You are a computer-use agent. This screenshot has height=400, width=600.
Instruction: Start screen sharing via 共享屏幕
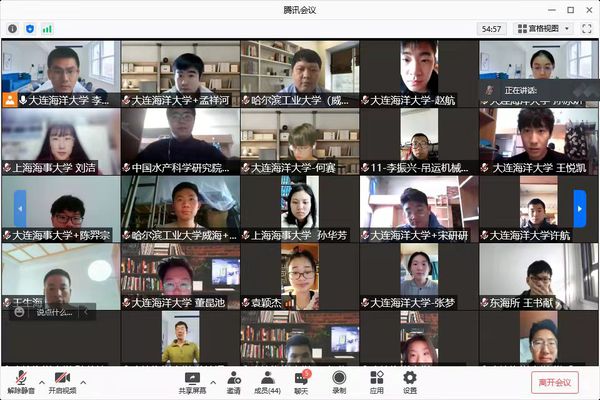pyautogui.click(x=192, y=381)
